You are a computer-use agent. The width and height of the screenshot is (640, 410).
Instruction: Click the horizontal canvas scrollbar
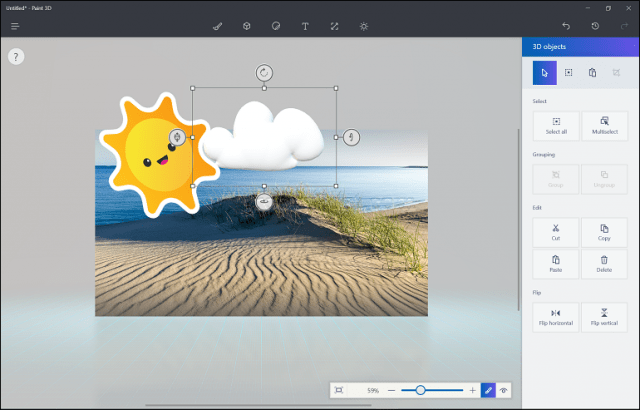pyautogui.click(x=258, y=406)
